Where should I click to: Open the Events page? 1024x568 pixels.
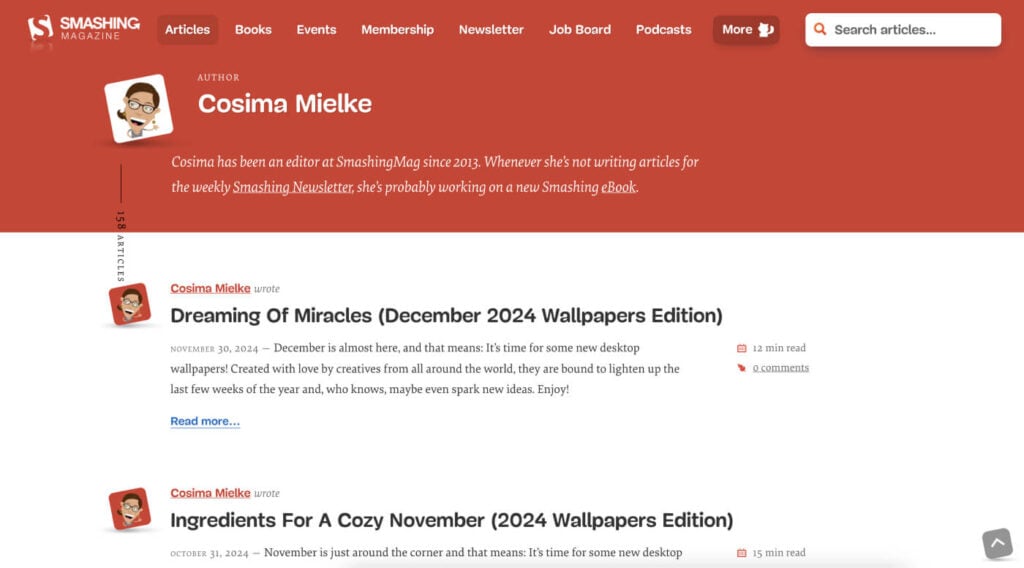click(x=316, y=30)
